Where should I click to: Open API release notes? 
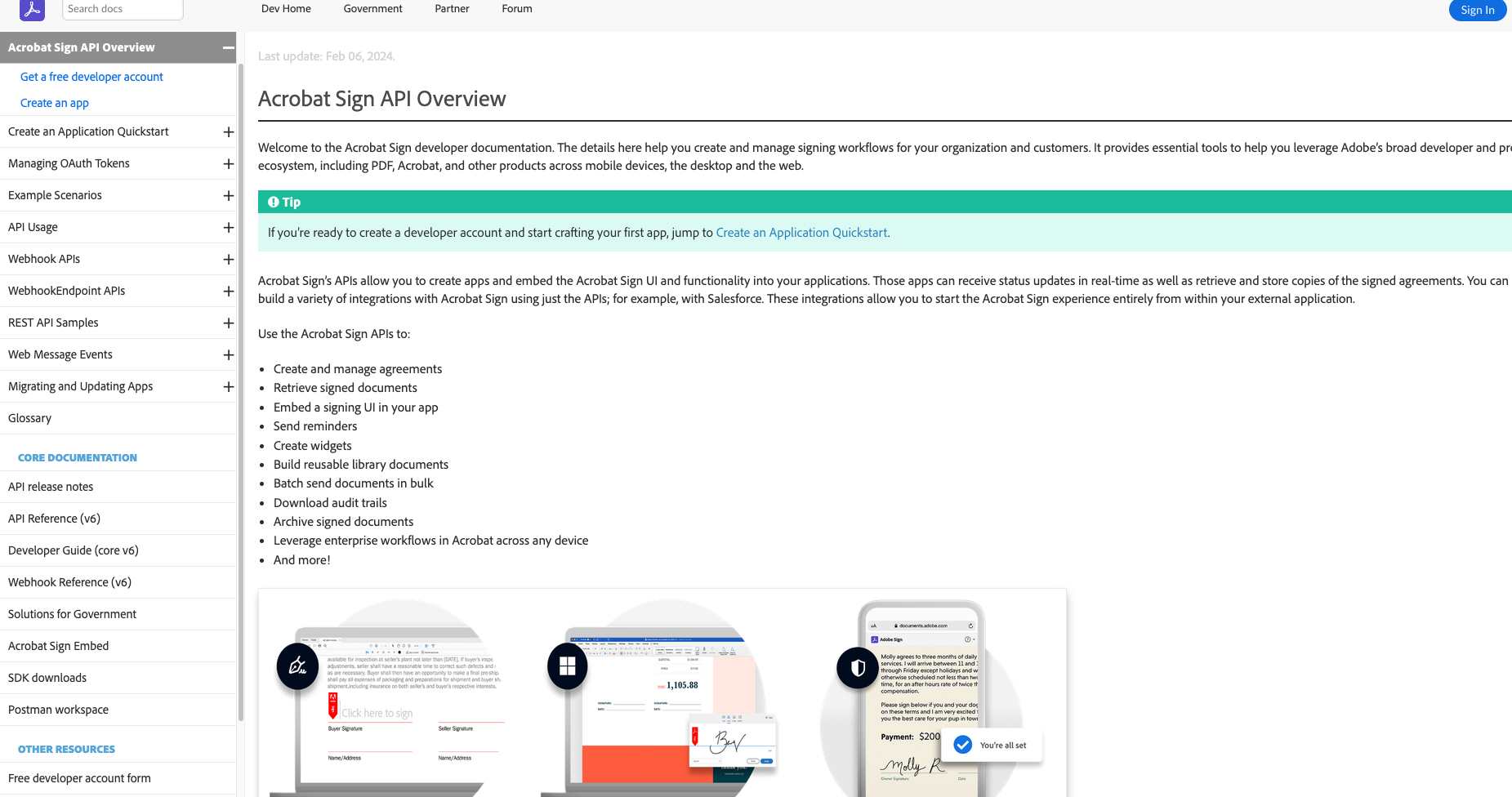(x=51, y=487)
